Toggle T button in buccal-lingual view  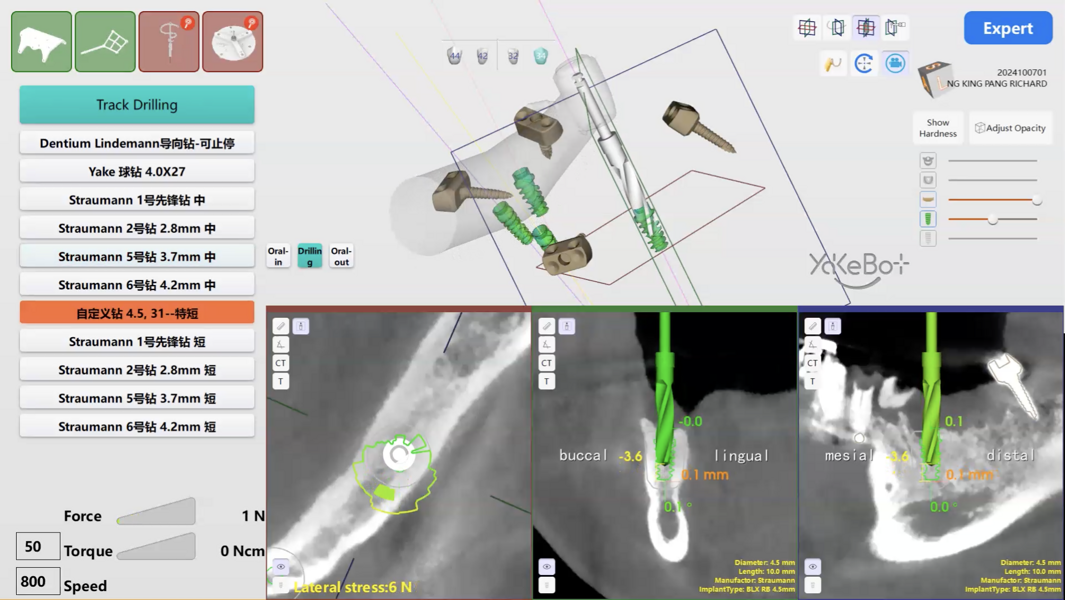coord(547,381)
